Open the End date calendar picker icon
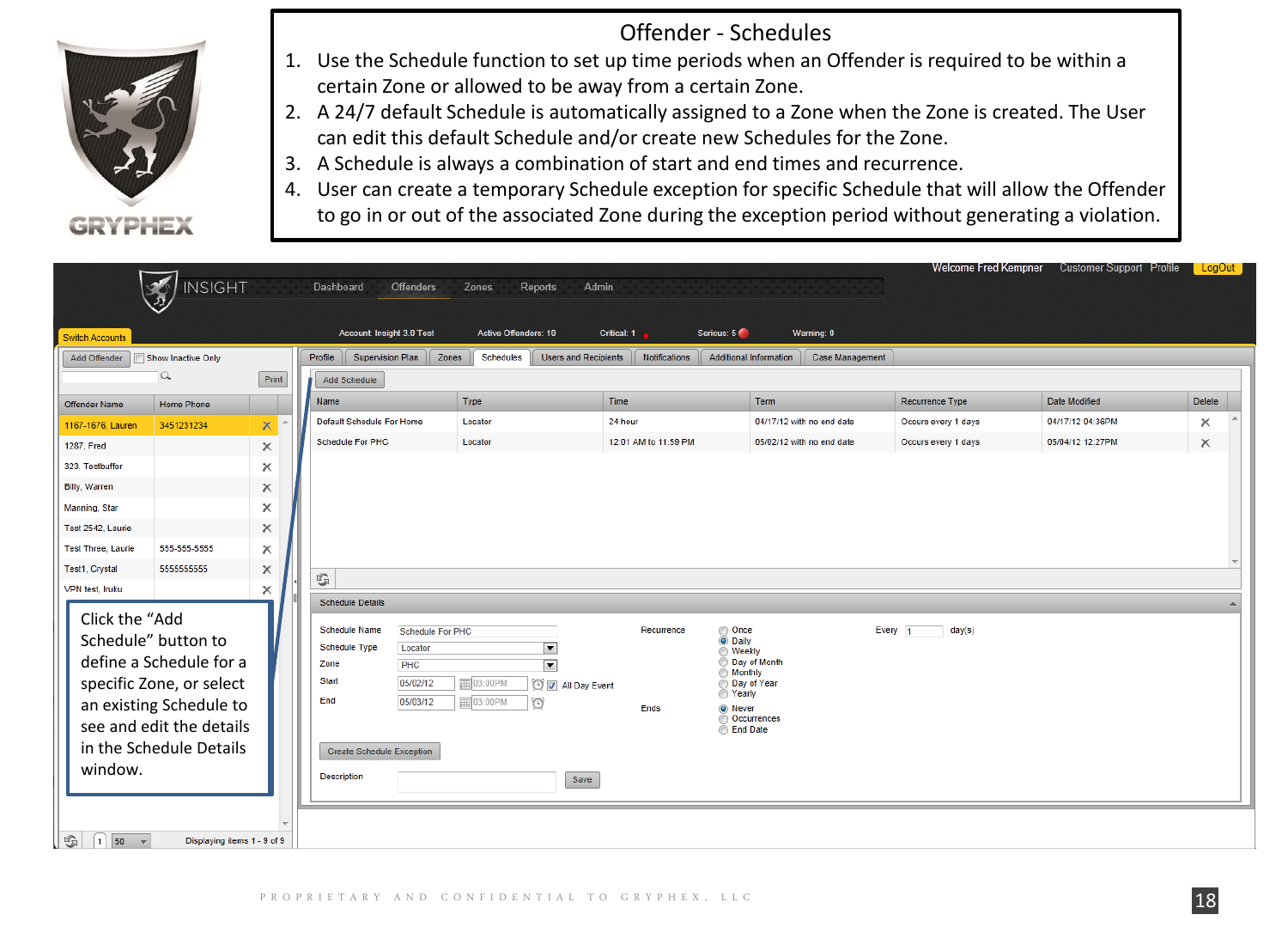 (x=466, y=703)
